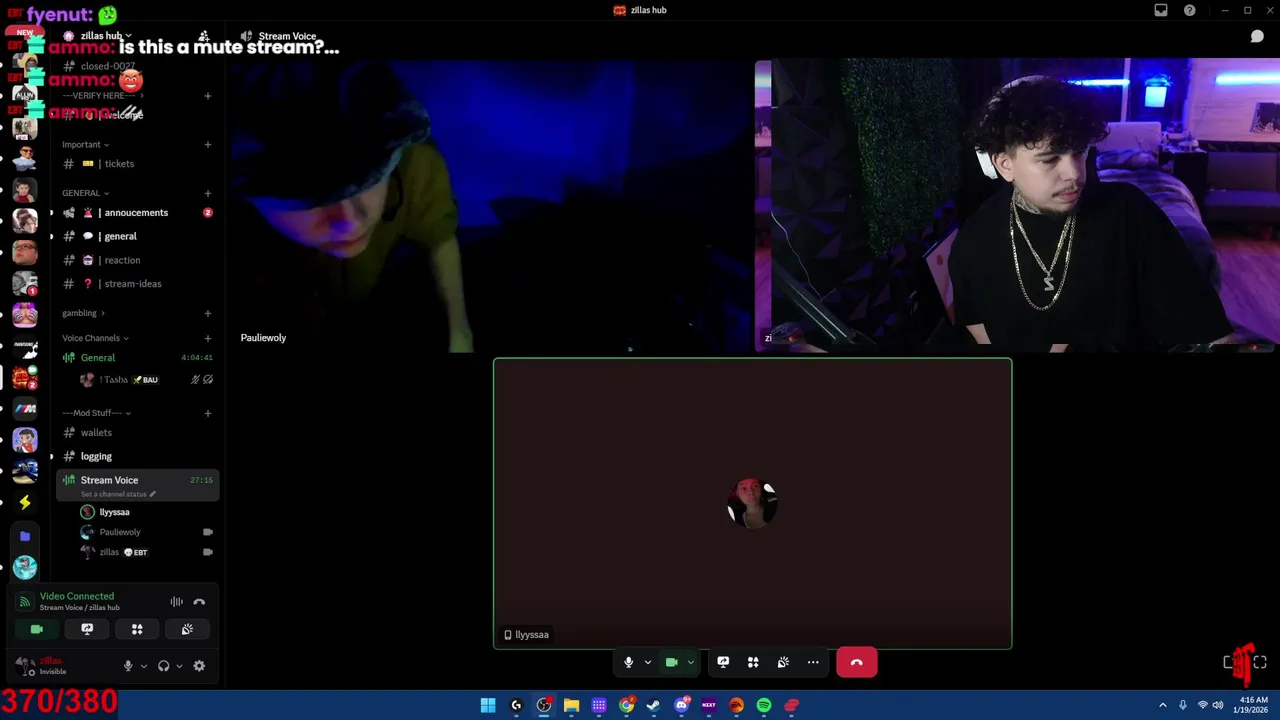The image size is (1280, 720).
Task: Expand the gambling category
Action: click(83, 313)
